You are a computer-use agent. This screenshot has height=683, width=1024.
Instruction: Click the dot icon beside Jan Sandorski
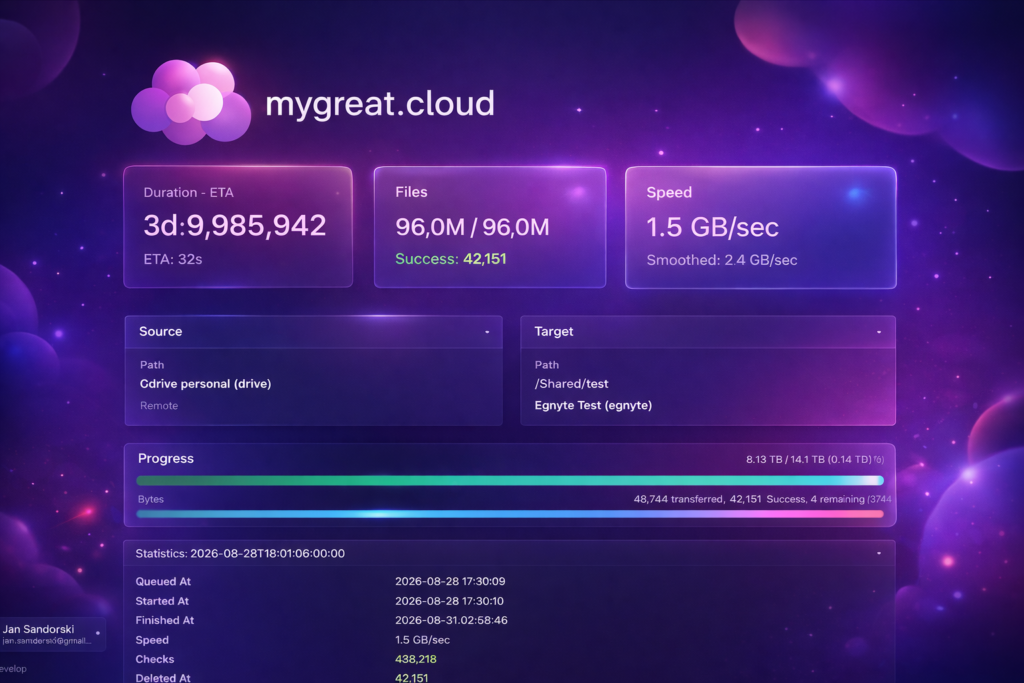pos(97,631)
